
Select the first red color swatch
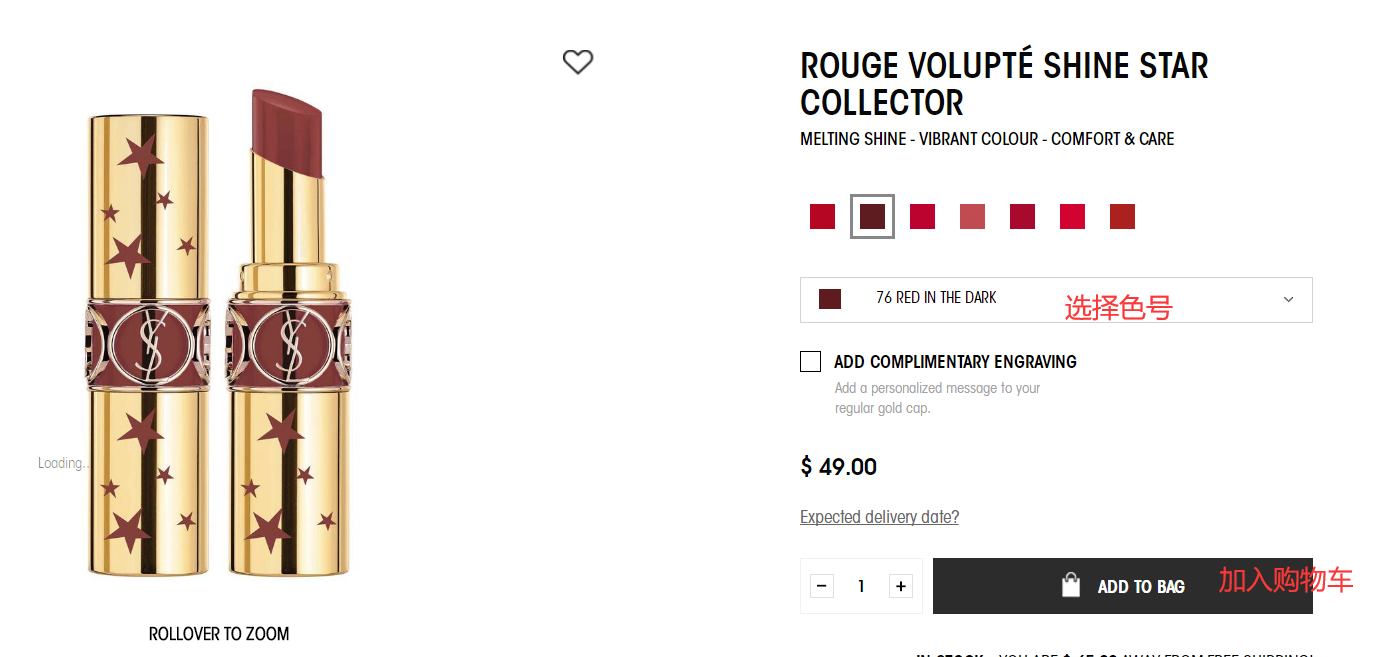coord(822,217)
